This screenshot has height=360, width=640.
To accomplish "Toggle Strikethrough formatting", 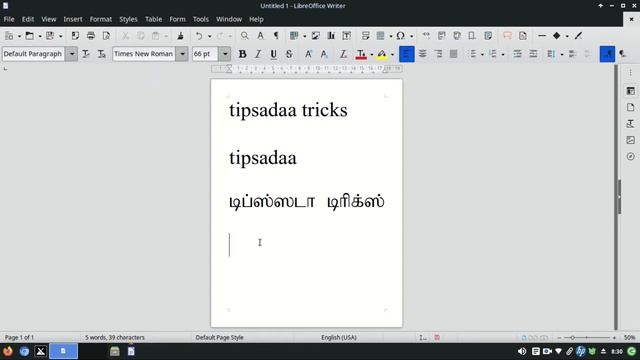I will (x=289, y=54).
